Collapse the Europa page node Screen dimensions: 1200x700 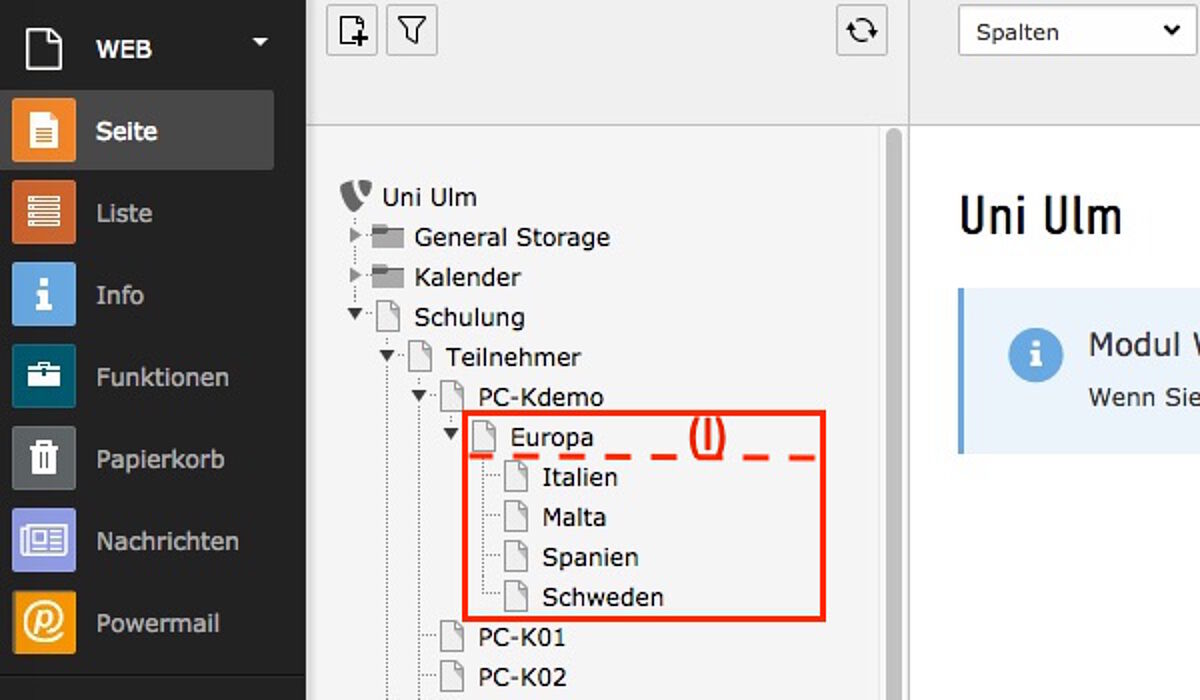[451, 434]
